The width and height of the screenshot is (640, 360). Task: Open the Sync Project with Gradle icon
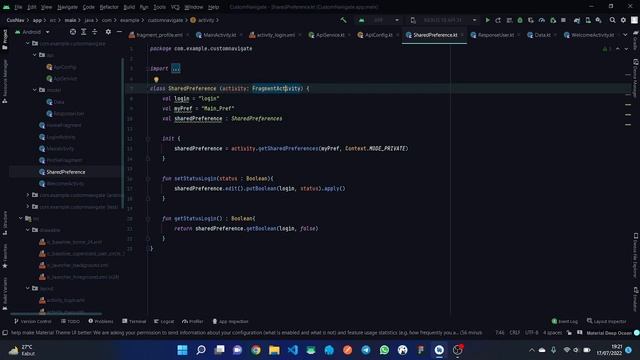tap(577, 20)
